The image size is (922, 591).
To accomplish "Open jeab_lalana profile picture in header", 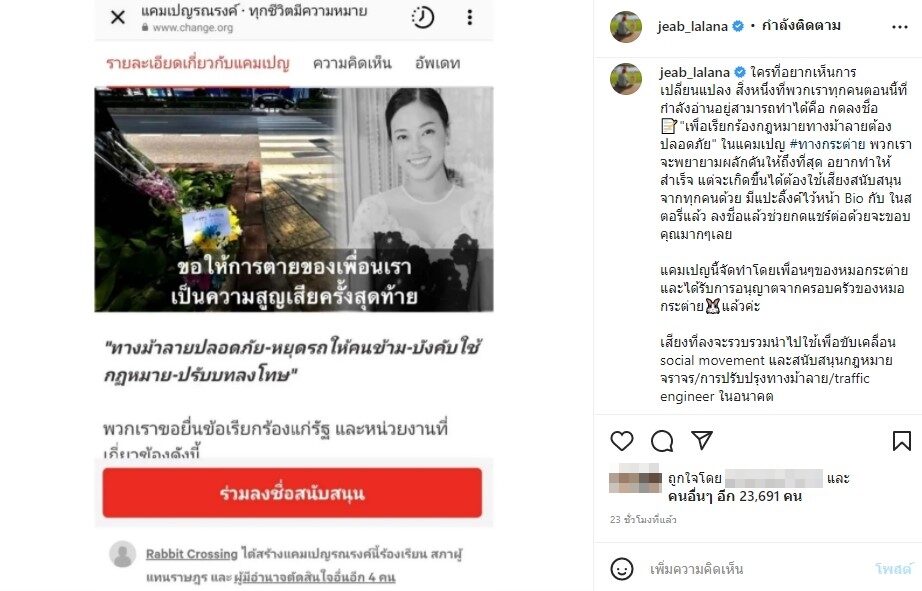I will tap(626, 26).
